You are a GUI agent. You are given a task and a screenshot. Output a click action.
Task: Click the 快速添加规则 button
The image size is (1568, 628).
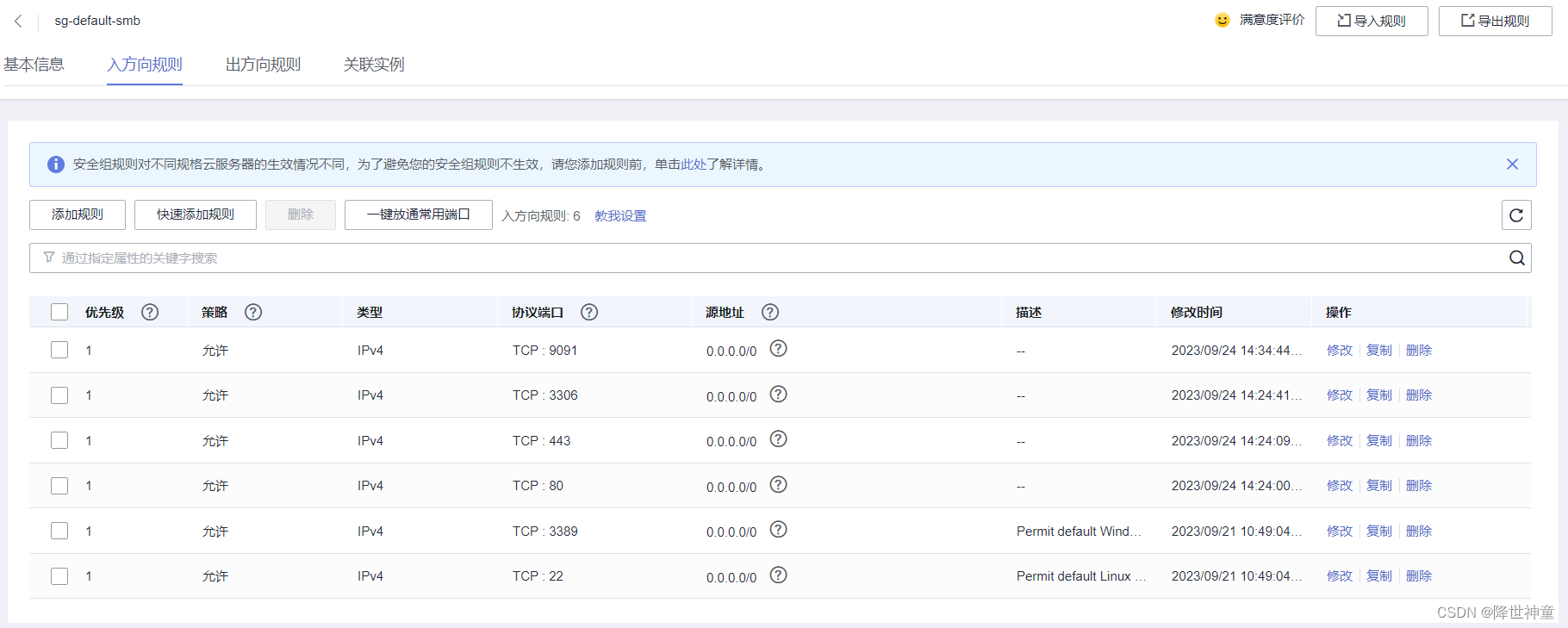[x=196, y=215]
